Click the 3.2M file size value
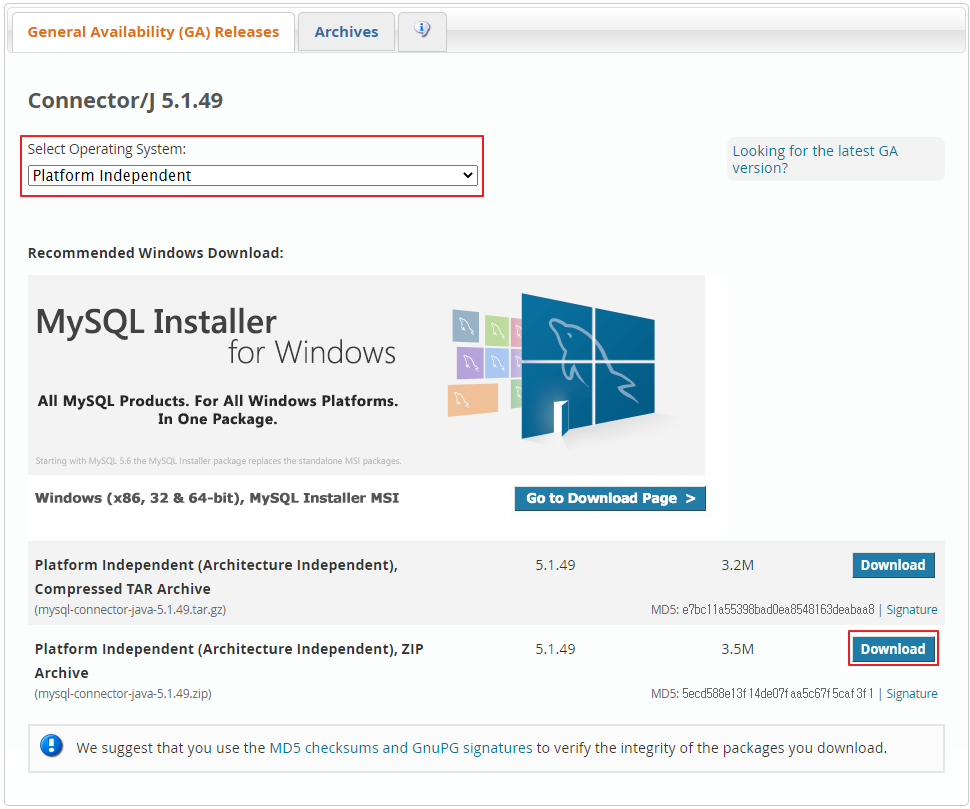Screen dimensions: 970x809 point(737,565)
